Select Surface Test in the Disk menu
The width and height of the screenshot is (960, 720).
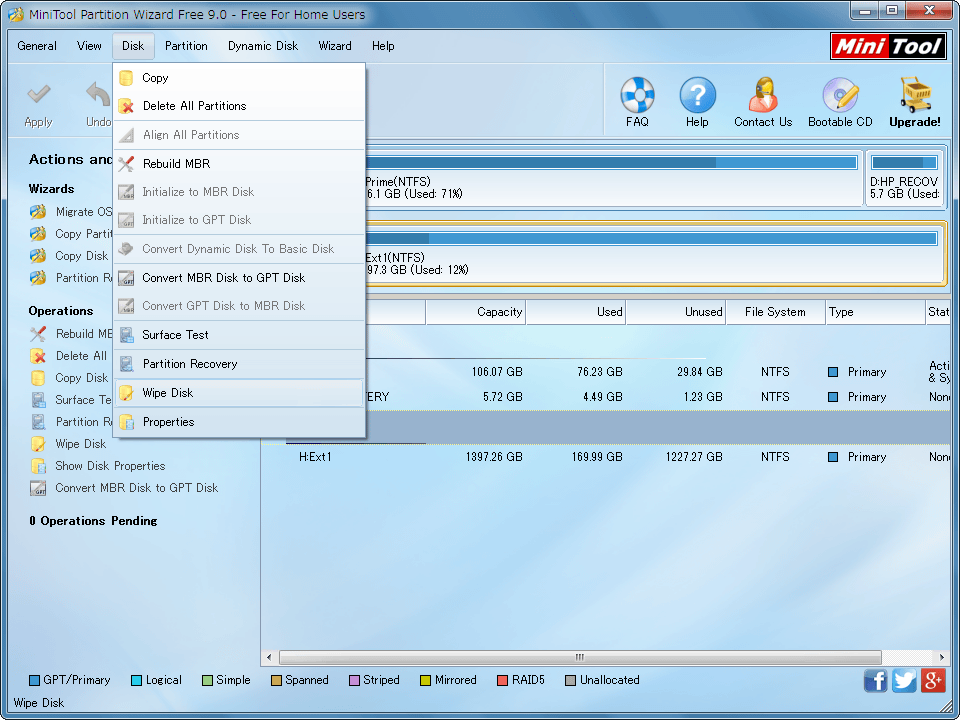pyautogui.click(x=239, y=335)
